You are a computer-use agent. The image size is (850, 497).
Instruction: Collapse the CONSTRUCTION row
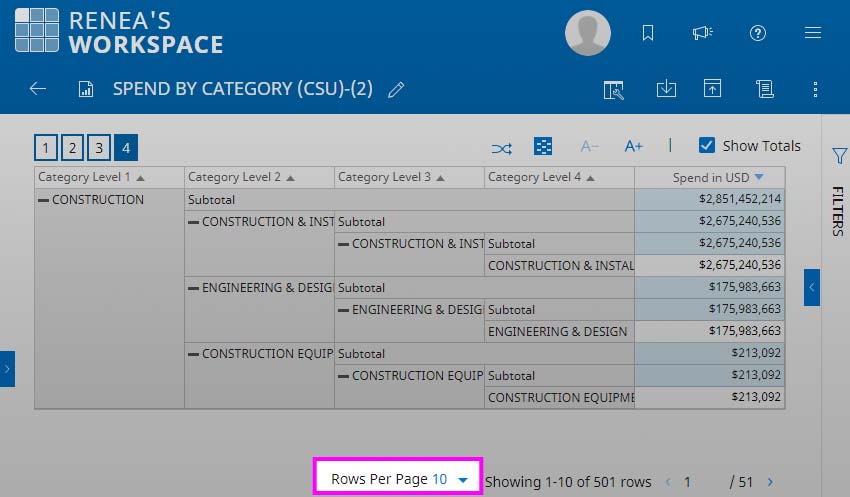click(x=43, y=201)
